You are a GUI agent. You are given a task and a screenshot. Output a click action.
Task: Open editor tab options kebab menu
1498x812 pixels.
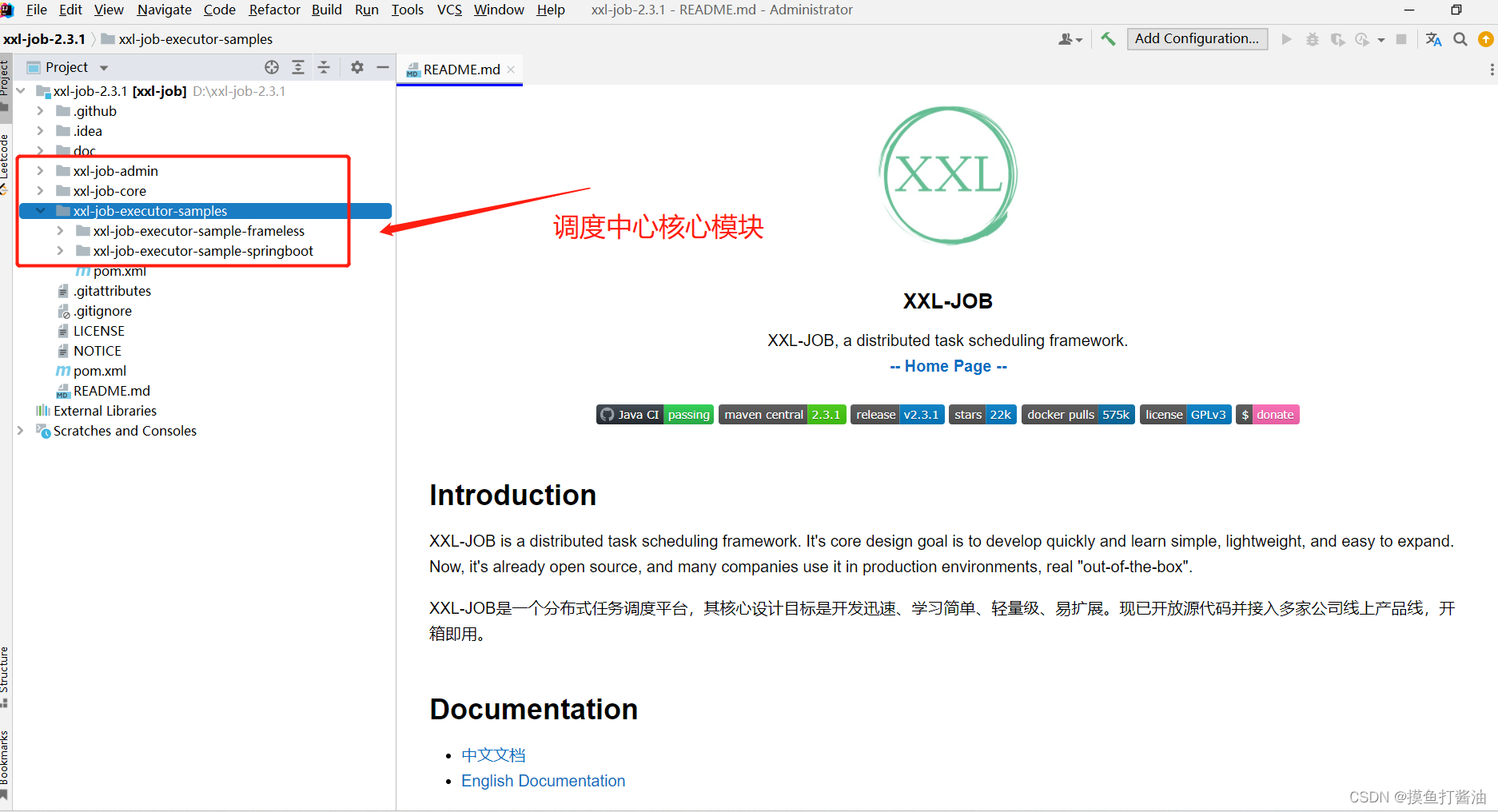[1492, 70]
